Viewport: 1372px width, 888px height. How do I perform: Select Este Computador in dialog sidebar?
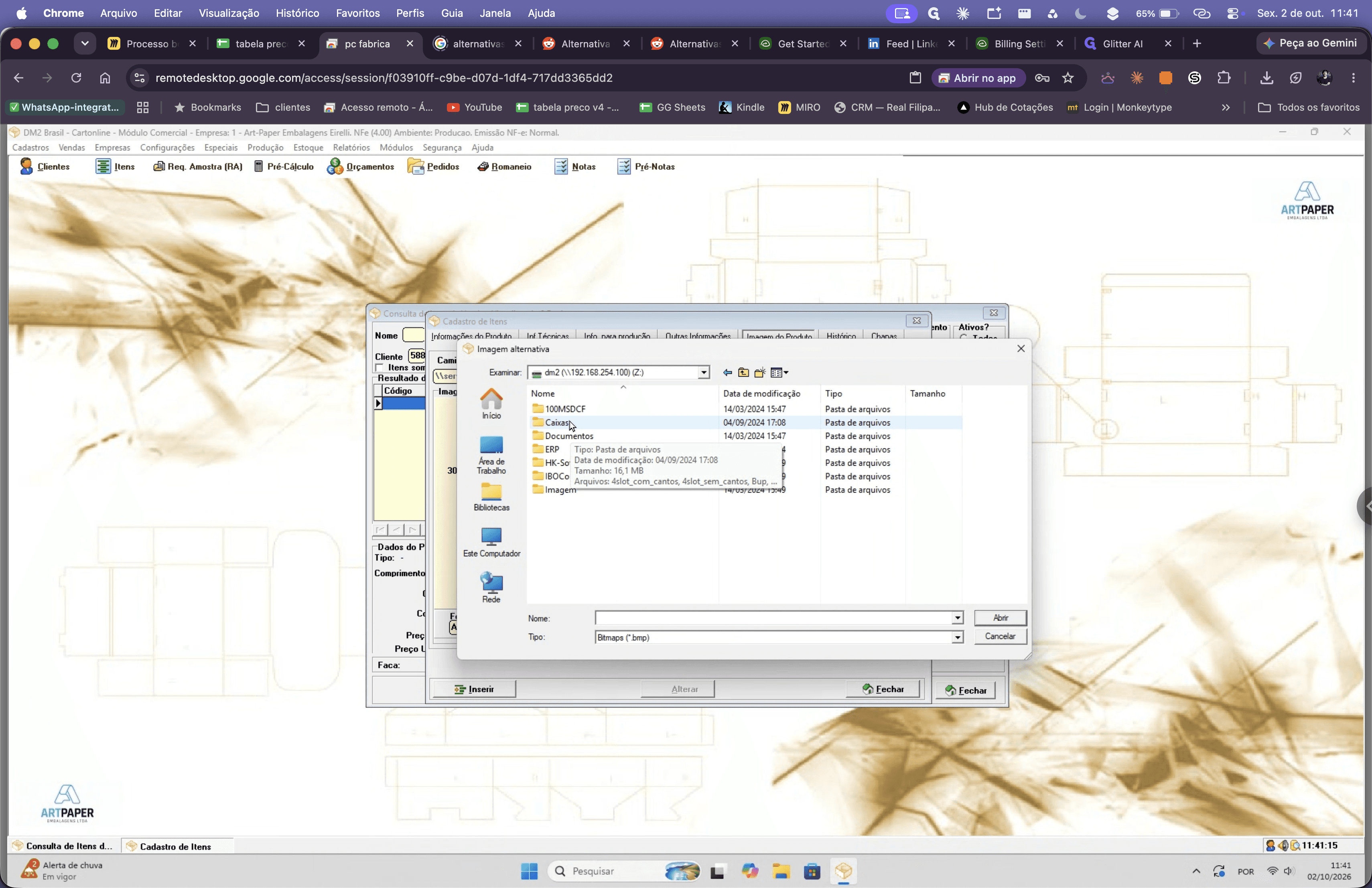pyautogui.click(x=491, y=542)
